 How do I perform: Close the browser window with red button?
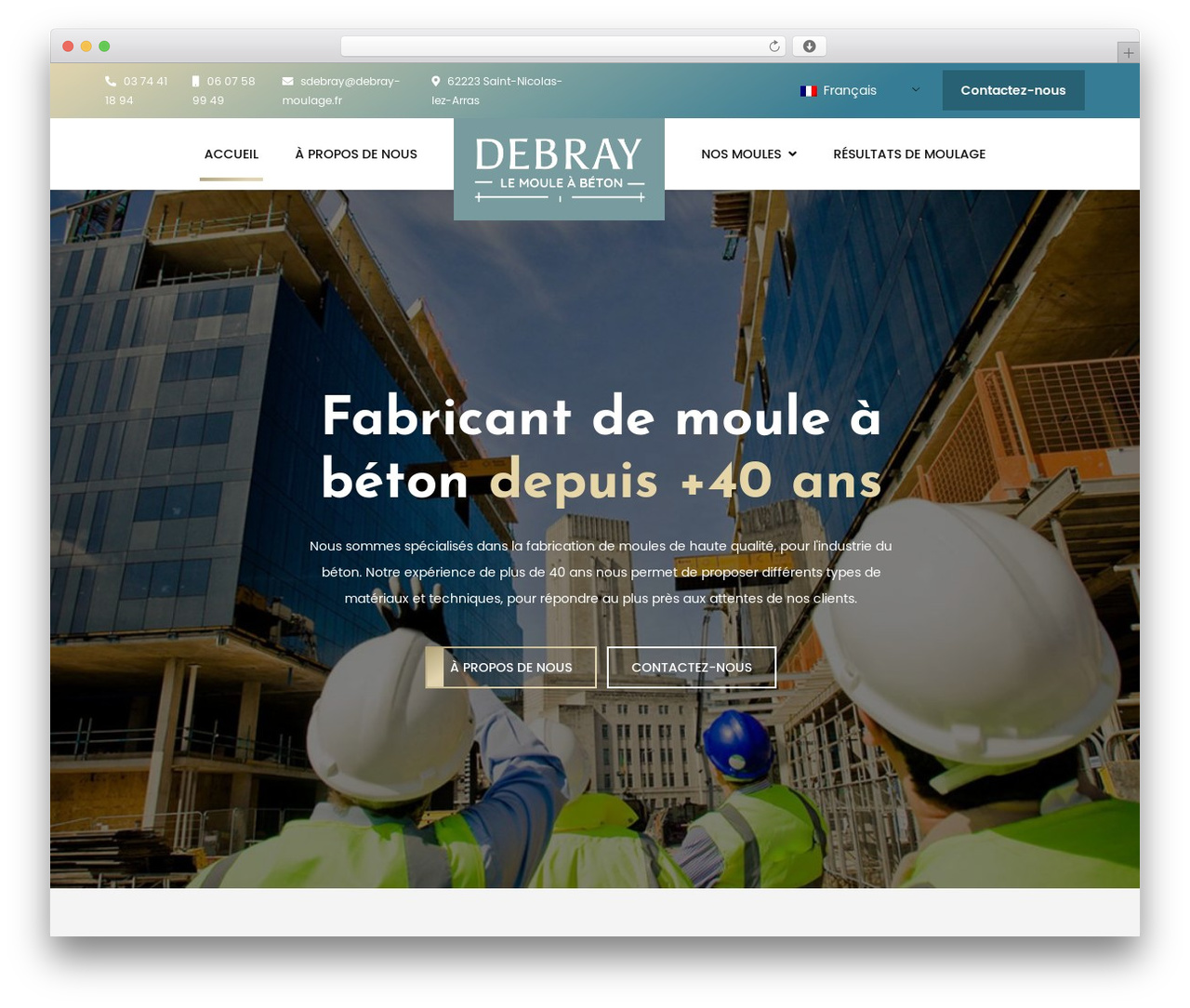(x=68, y=46)
